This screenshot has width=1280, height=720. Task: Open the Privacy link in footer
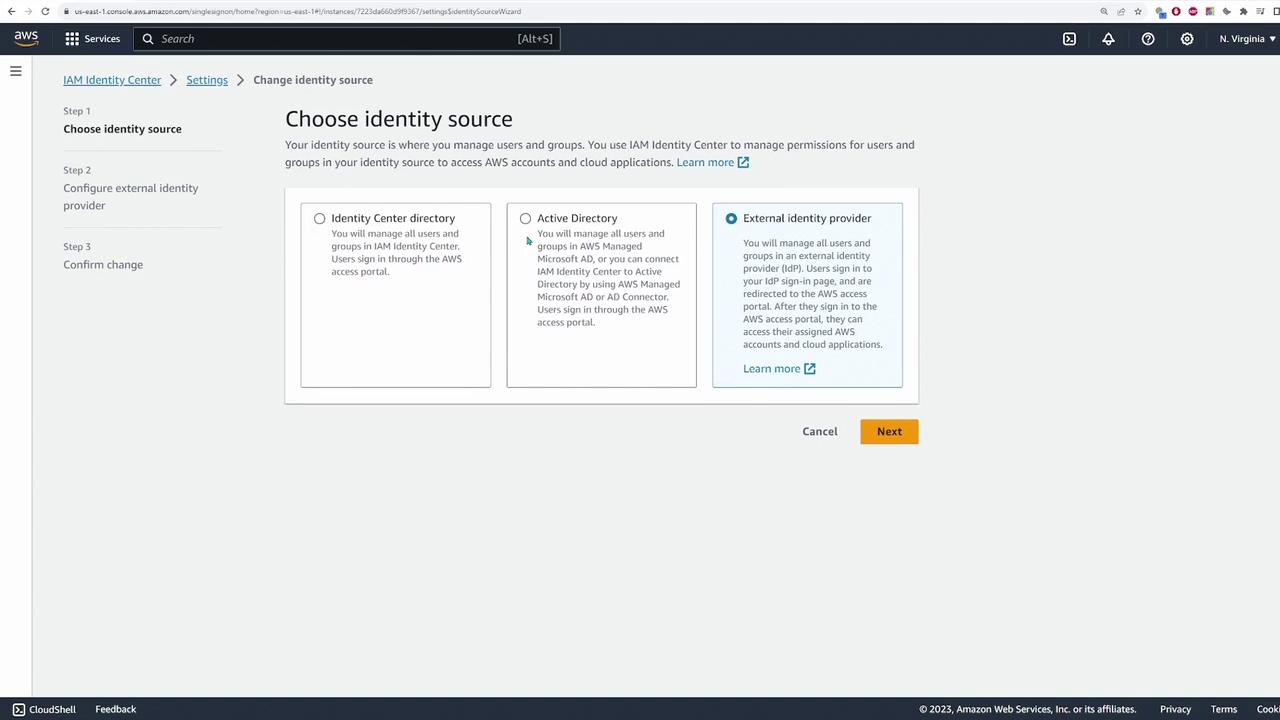pyautogui.click(x=1176, y=709)
